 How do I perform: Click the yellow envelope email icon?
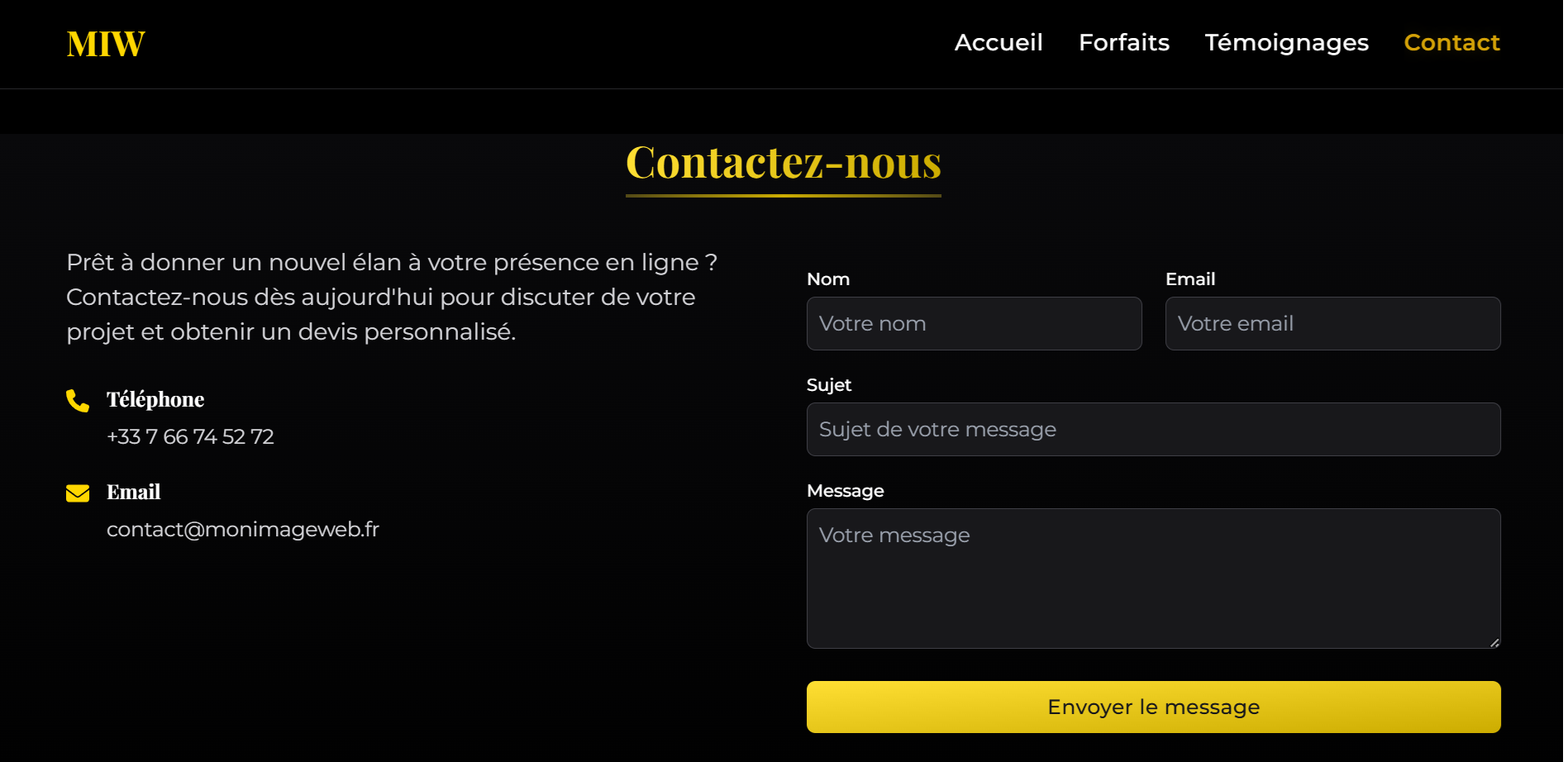(78, 493)
